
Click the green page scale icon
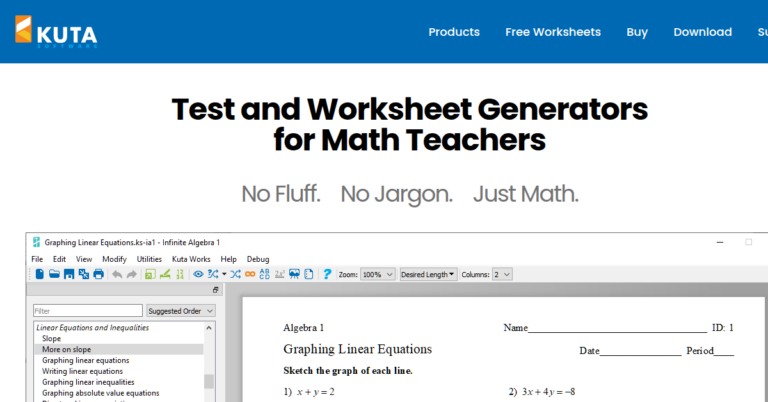coord(150,274)
